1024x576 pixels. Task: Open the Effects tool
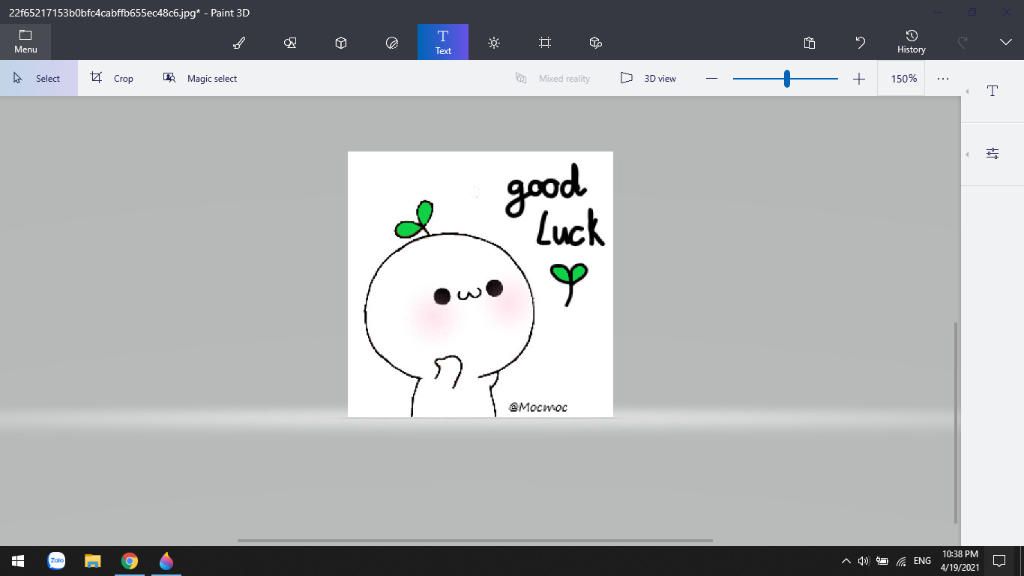coord(494,42)
